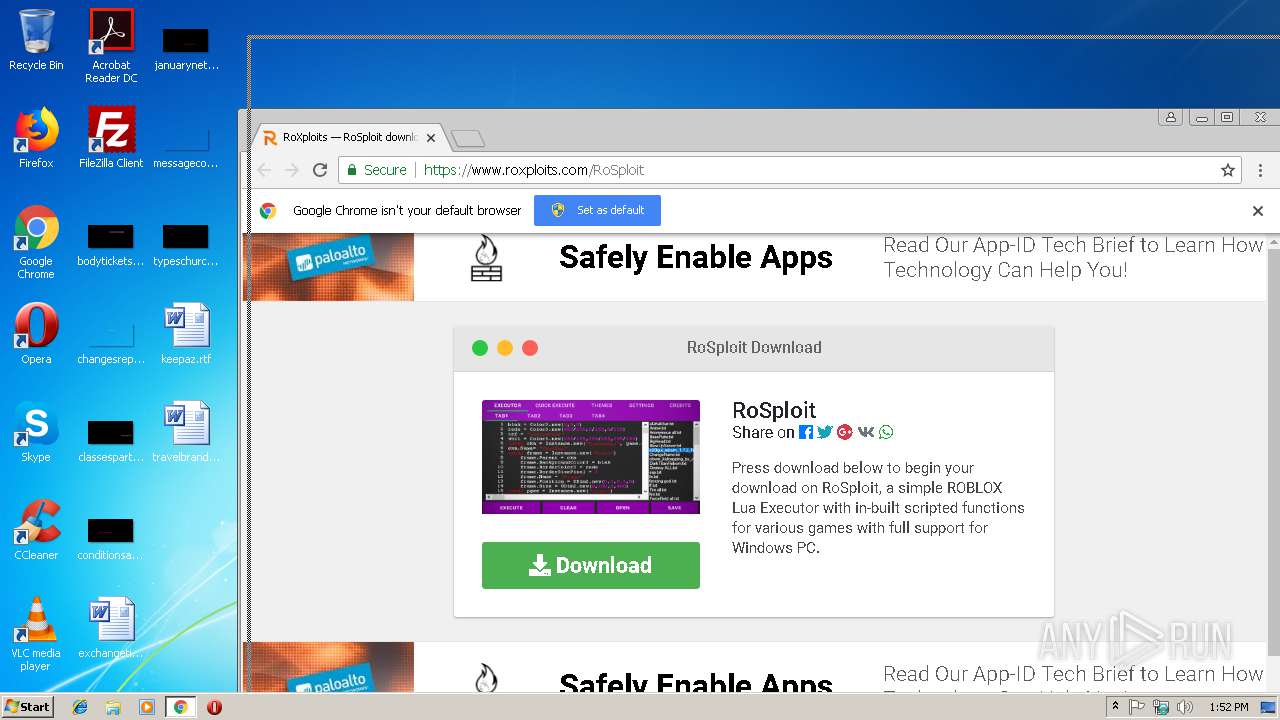Click the yellow circle in RoSploit Download header
Image resolution: width=1280 pixels, height=720 pixels.
coord(505,348)
